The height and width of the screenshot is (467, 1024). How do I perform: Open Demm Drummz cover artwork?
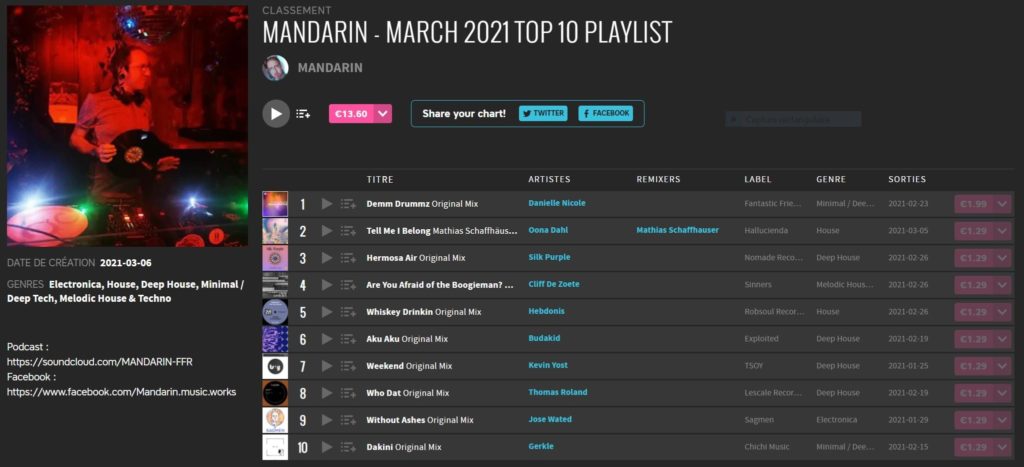tap(275, 204)
